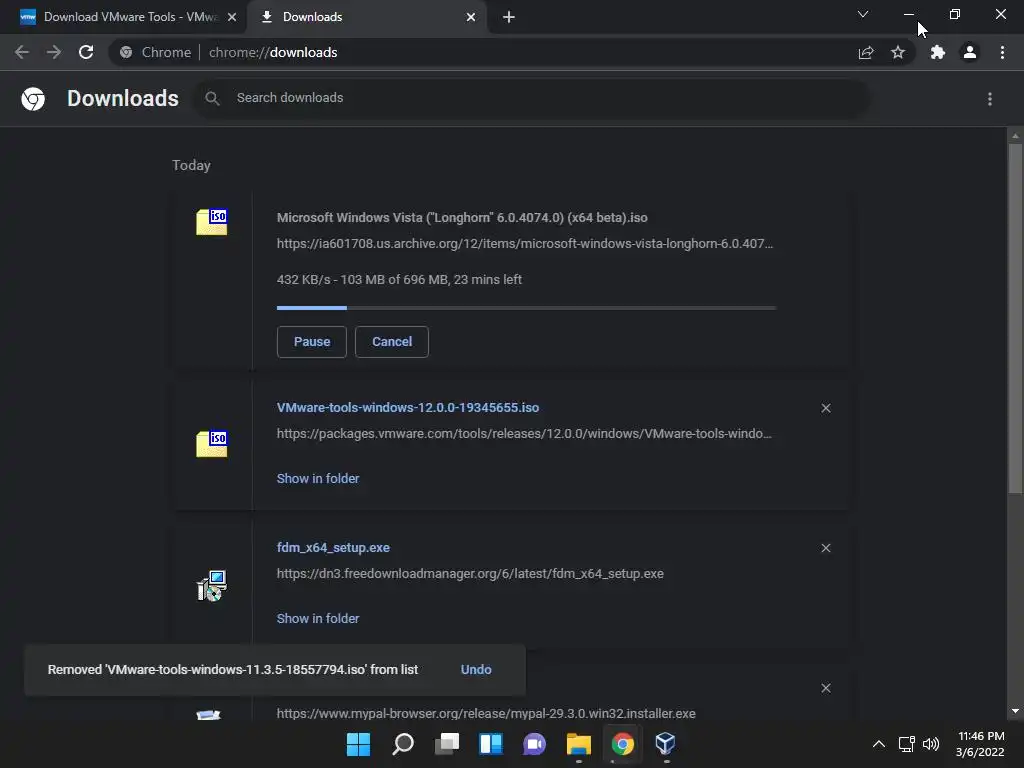Open the VMware-tools-windows-12.0.0-19345655.iso file link

click(408, 408)
